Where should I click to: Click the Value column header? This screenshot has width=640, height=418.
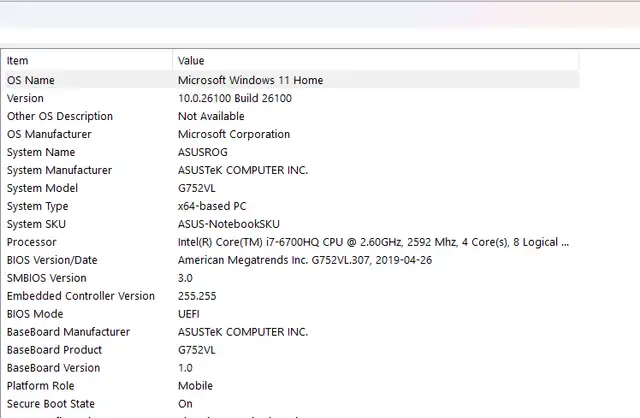[376, 61]
